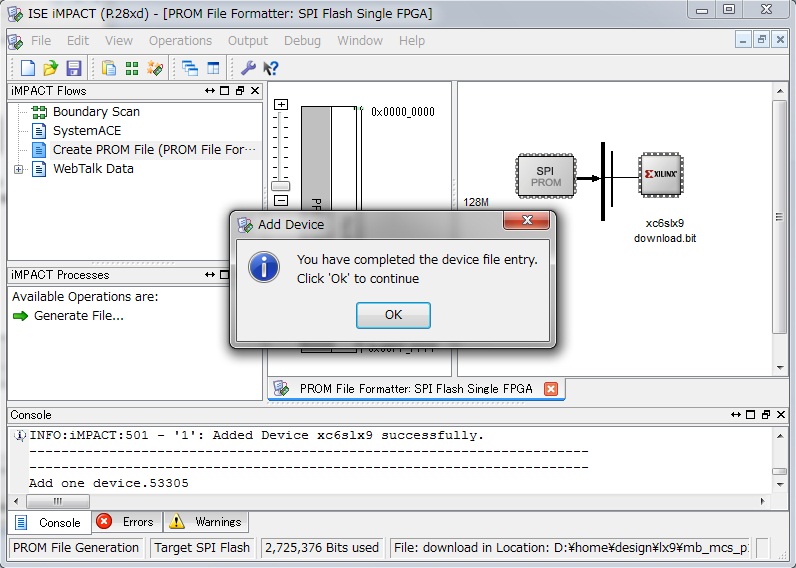The image size is (796, 568).
Task: Open the Operations menu
Action: pyautogui.click(x=180, y=41)
